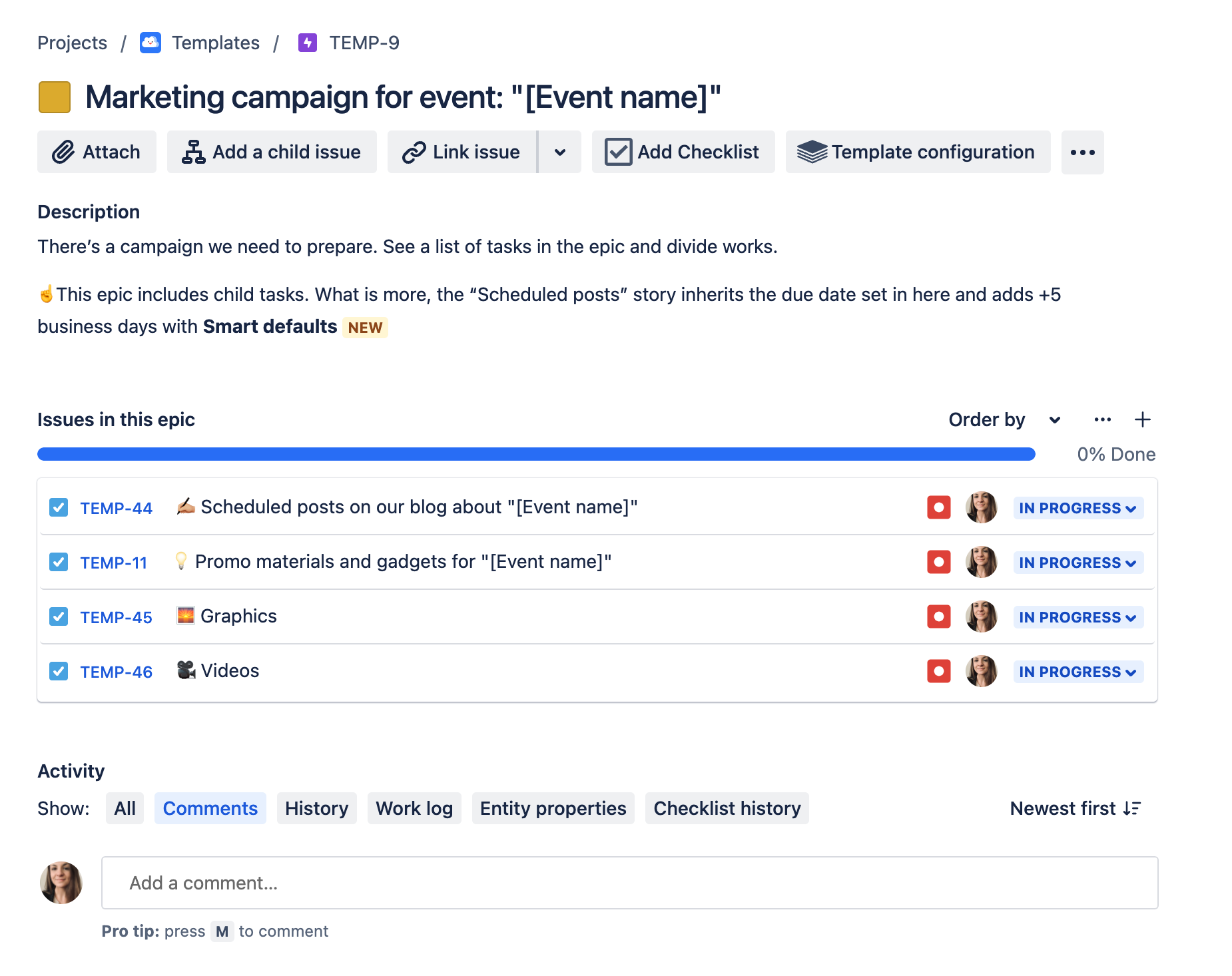
Task: Open Template configuration layers button
Action: coord(918,152)
